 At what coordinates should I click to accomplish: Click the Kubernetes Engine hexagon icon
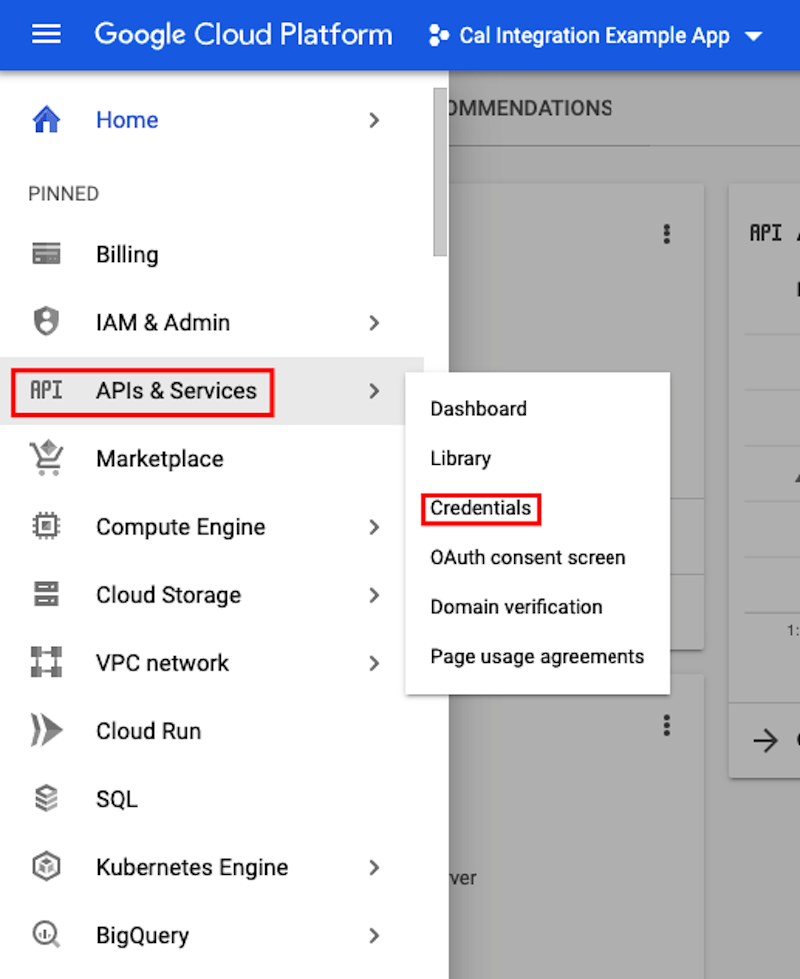[43, 866]
